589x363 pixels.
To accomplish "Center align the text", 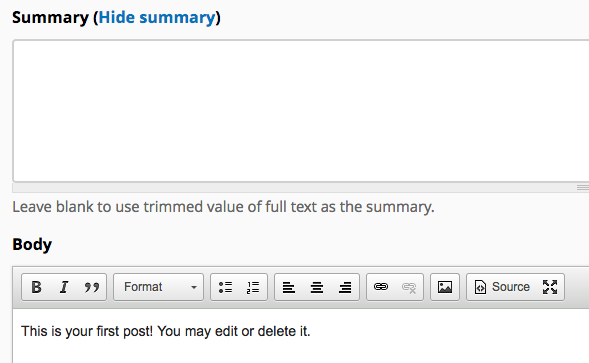I will tap(317, 287).
